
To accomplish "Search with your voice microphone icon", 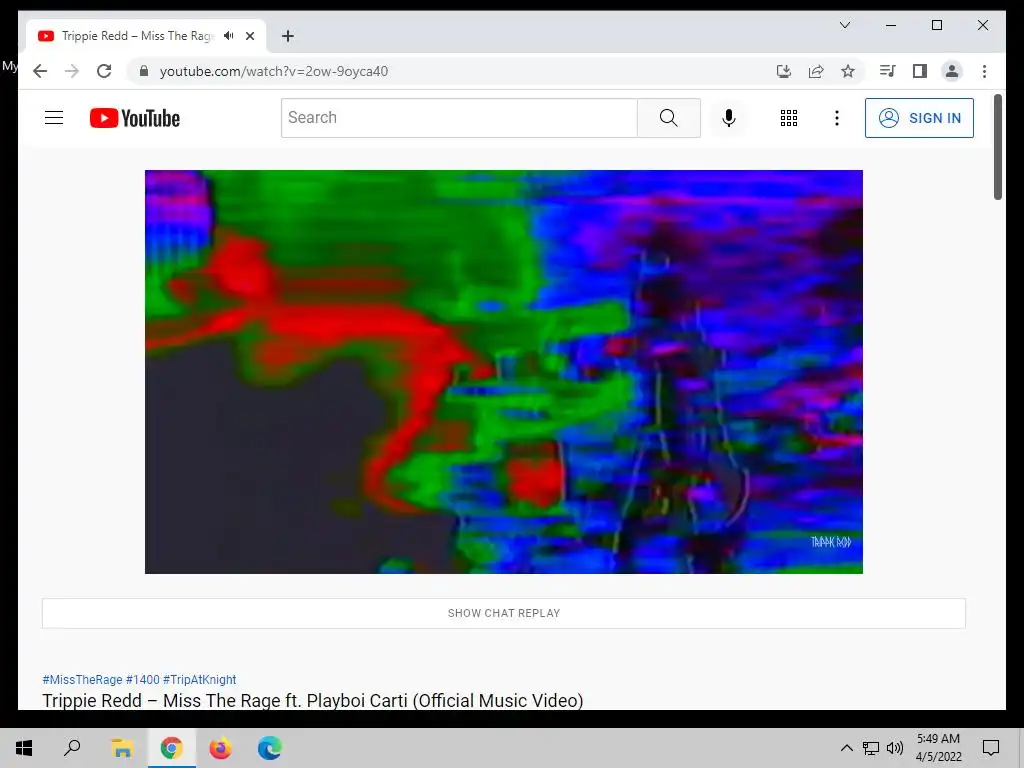I will click(729, 118).
